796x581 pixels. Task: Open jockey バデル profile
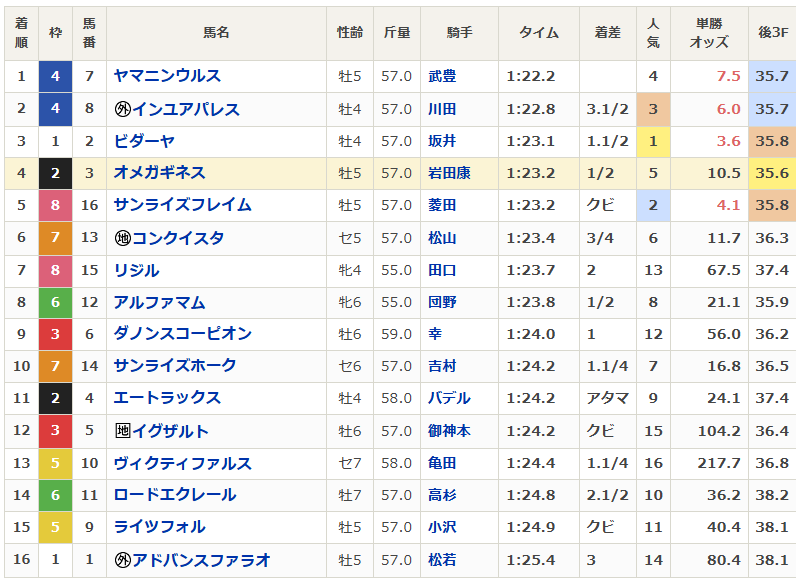(449, 398)
